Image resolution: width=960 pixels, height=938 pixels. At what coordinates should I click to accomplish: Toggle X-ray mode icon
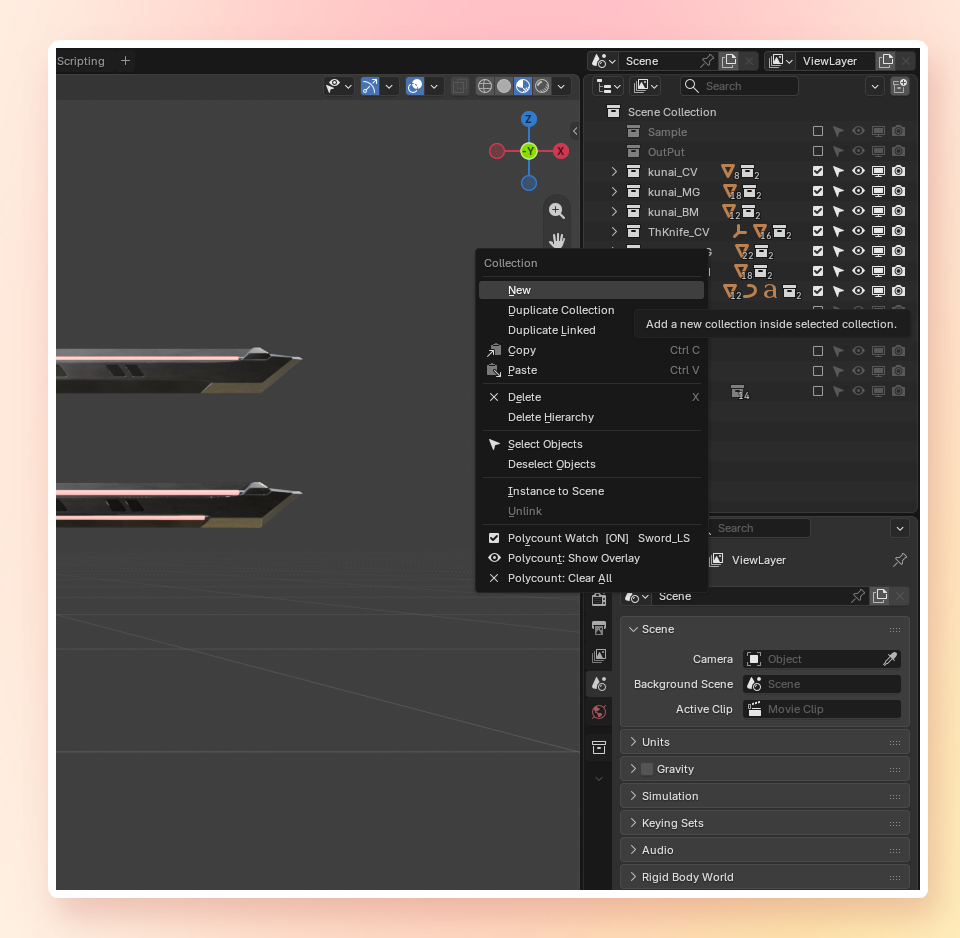coord(459,86)
